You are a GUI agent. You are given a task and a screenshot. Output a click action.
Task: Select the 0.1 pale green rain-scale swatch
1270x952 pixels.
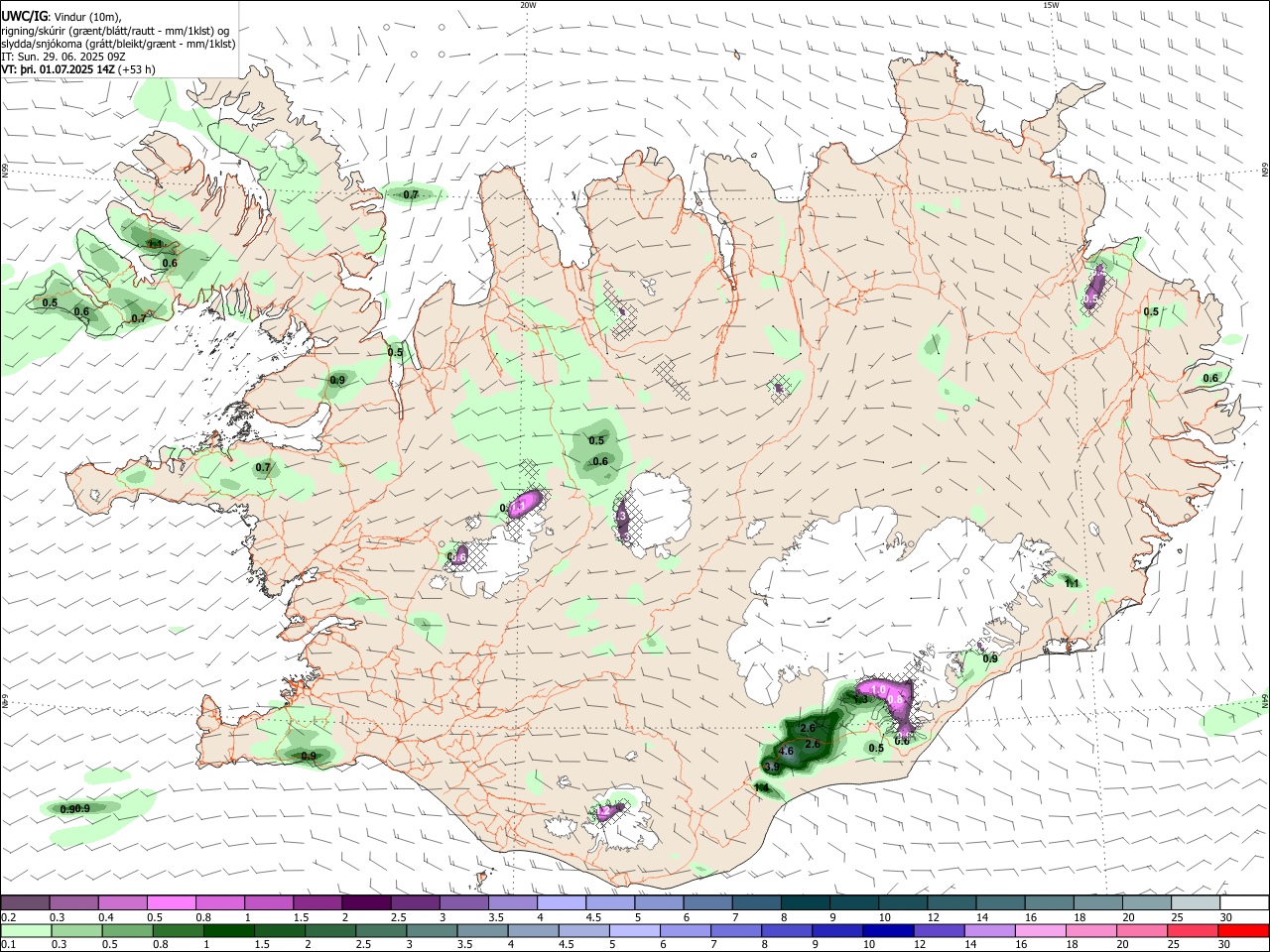tap(26, 930)
